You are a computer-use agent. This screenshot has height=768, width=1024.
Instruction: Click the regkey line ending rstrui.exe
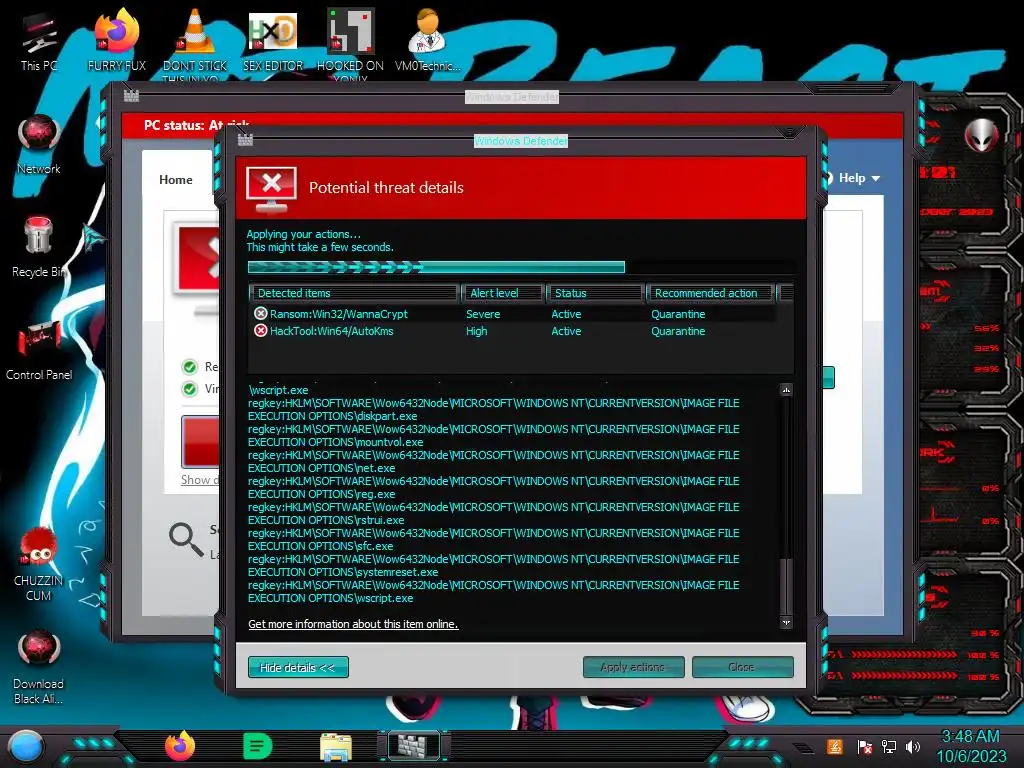pyautogui.click(x=494, y=514)
